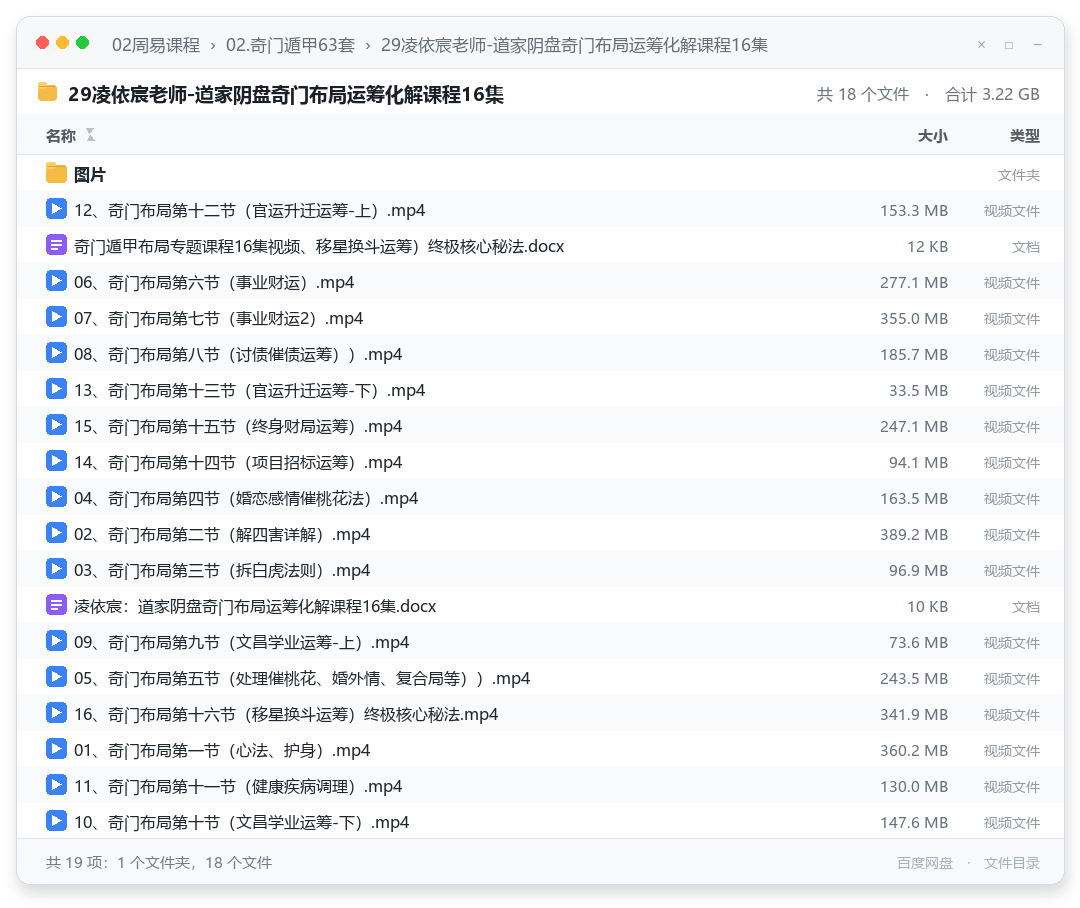The width and height of the screenshot is (1080, 908).
Task: Select file 07、奇门布局第七节（事业财运2）.mp4
Action: click(218, 319)
